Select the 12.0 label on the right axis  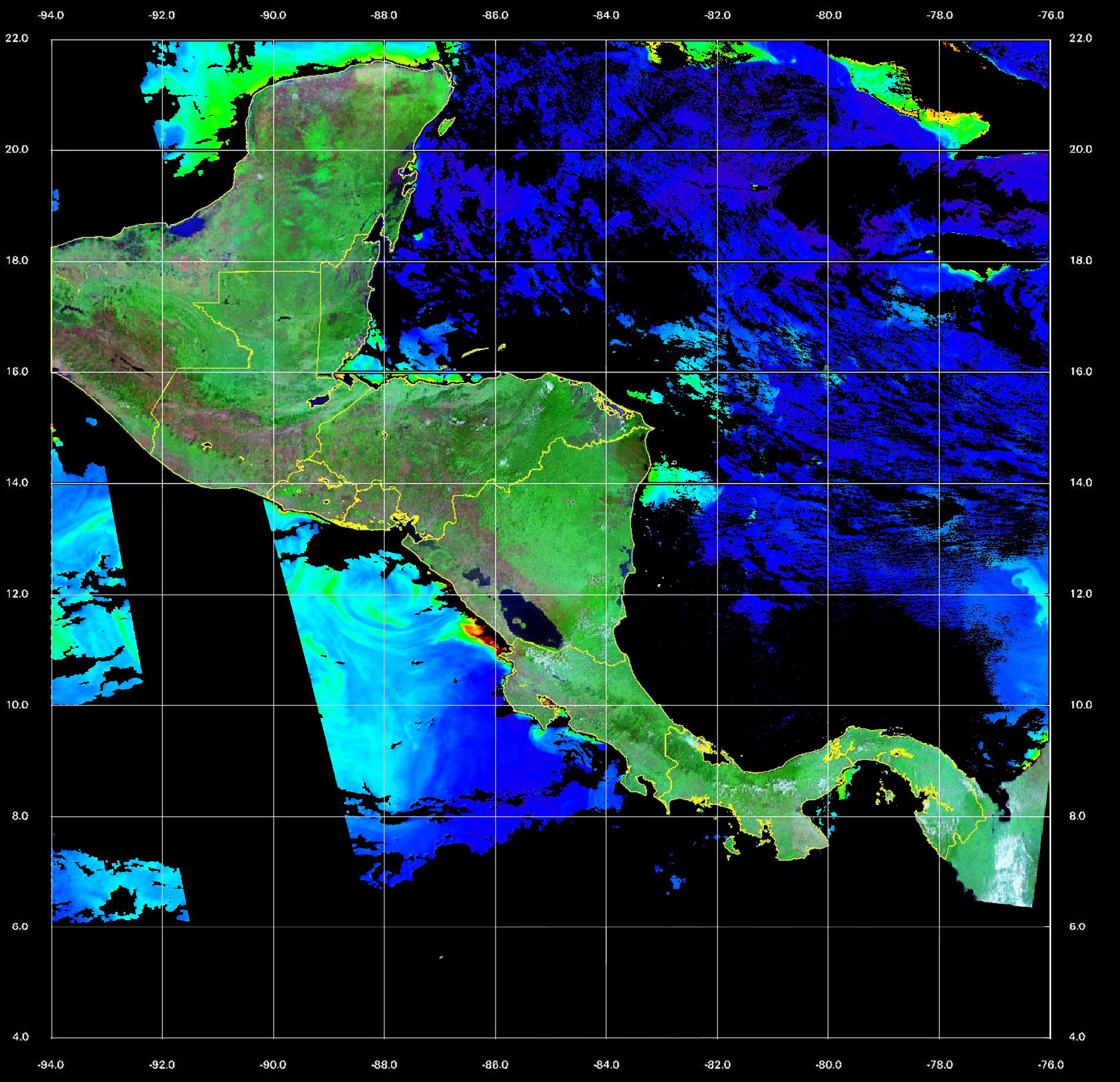click(1080, 594)
